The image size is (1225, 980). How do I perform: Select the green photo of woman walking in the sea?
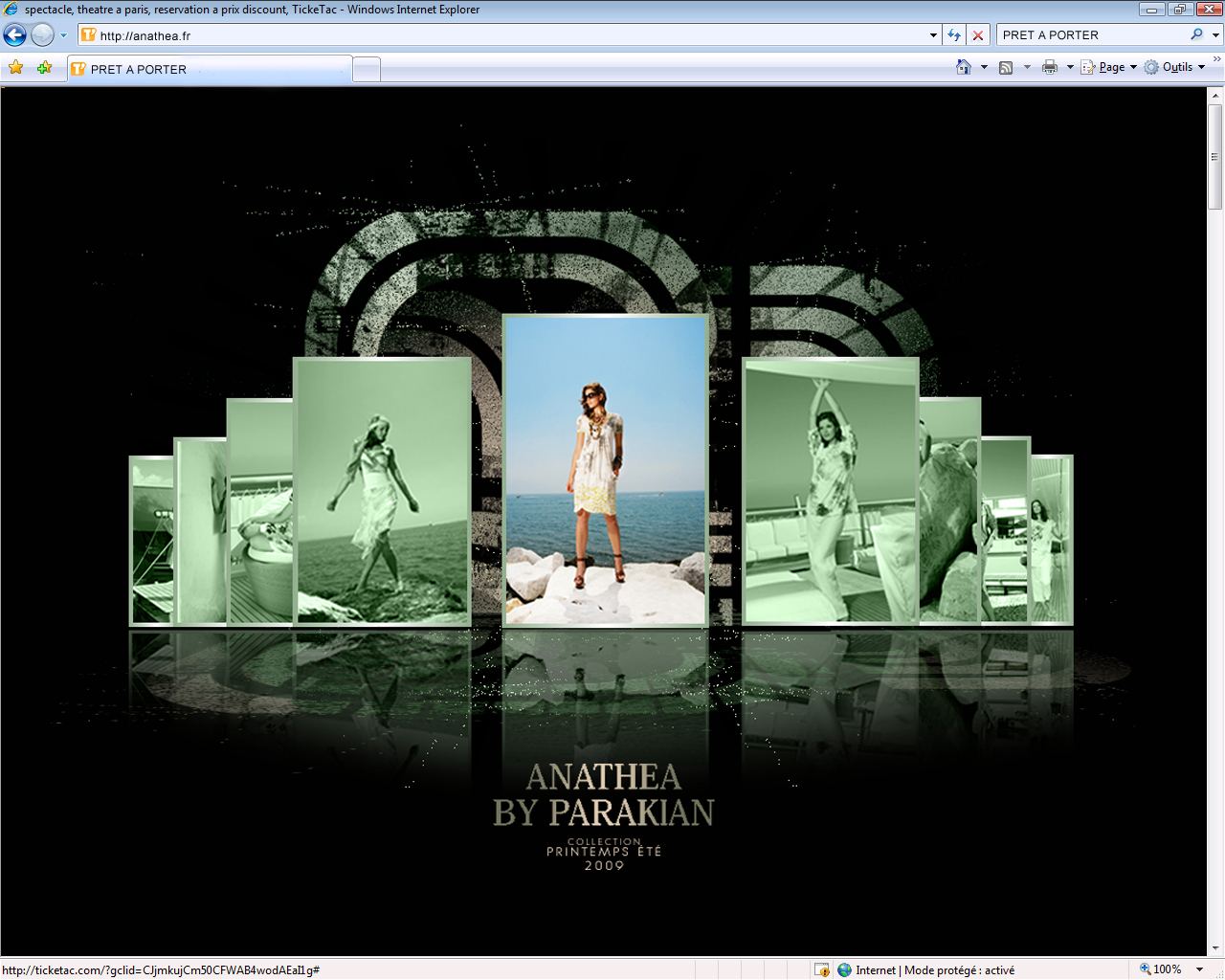pos(382,492)
